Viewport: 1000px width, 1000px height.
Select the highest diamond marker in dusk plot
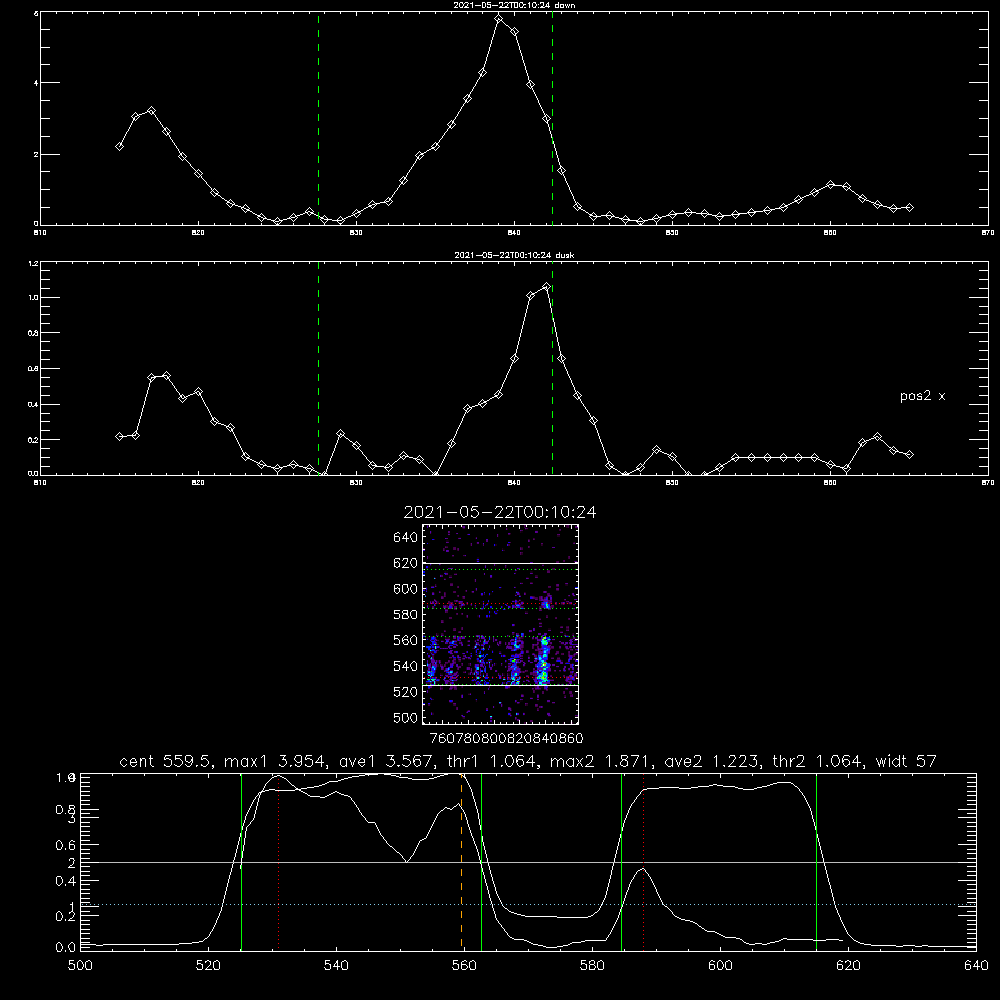tap(546, 287)
